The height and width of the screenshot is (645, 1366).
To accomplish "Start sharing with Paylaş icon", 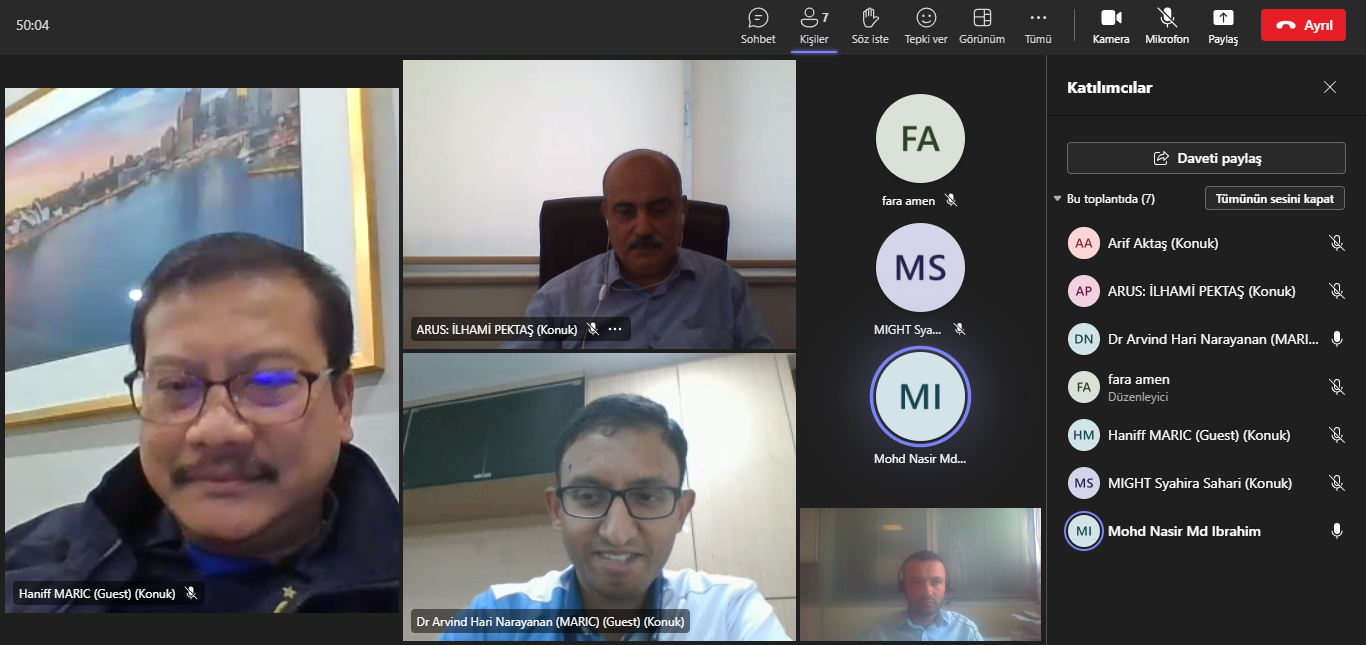I will coord(1223,26).
